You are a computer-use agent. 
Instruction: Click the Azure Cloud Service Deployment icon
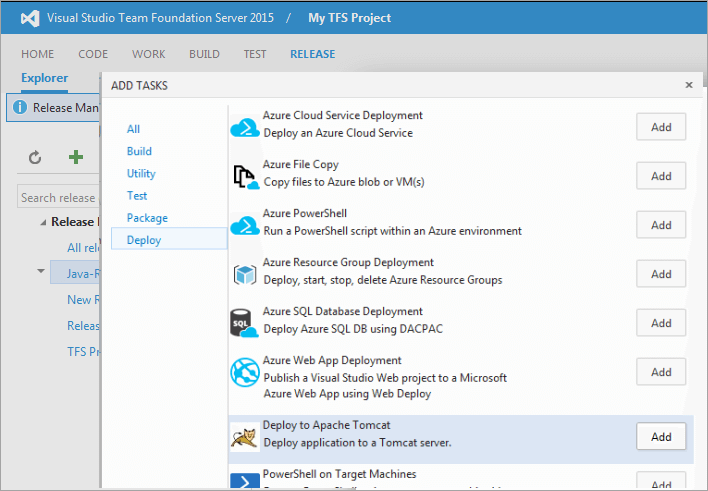tap(245, 126)
